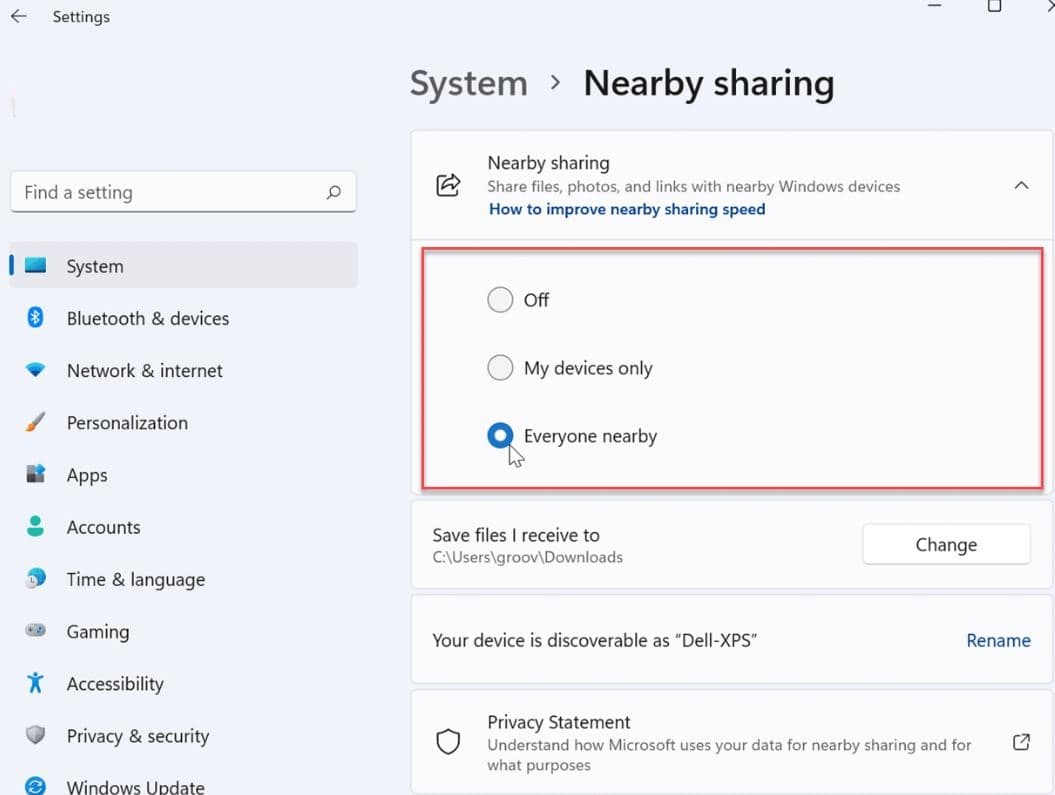Click the Personalization paintbrush icon
The width and height of the screenshot is (1055, 795).
pos(36,422)
